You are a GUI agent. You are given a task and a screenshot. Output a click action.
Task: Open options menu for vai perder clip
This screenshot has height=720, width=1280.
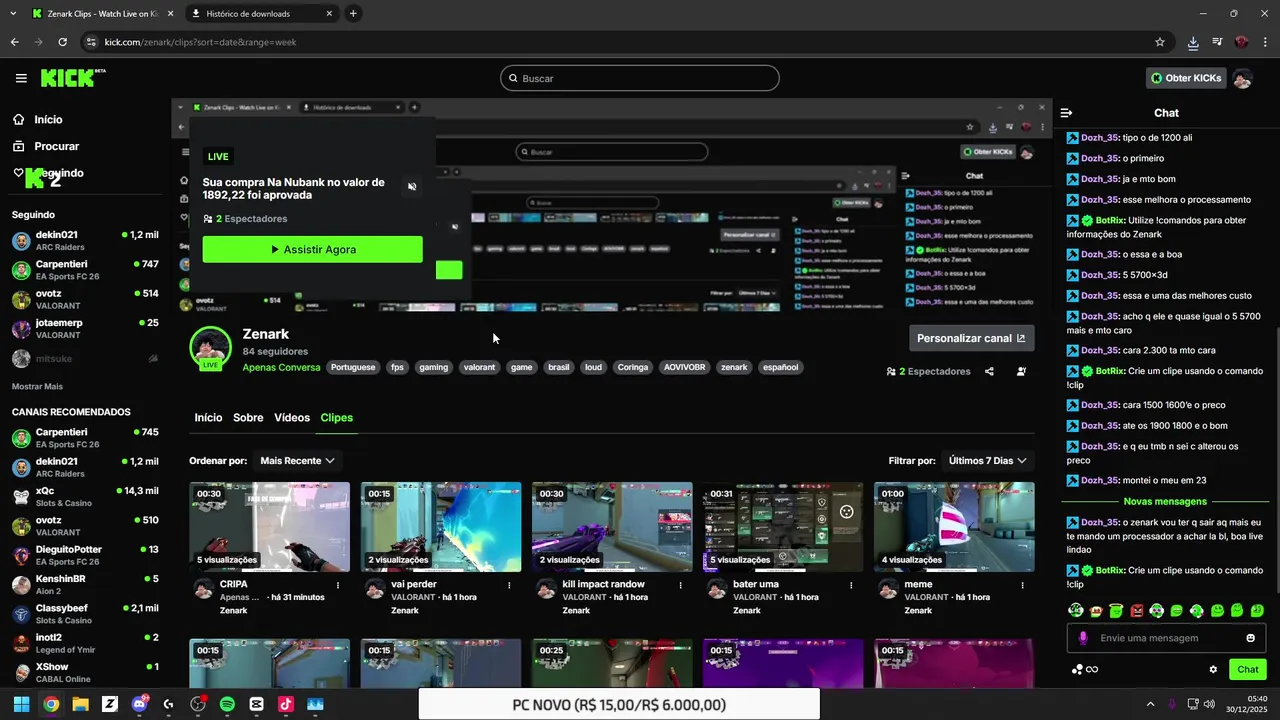[x=509, y=585]
